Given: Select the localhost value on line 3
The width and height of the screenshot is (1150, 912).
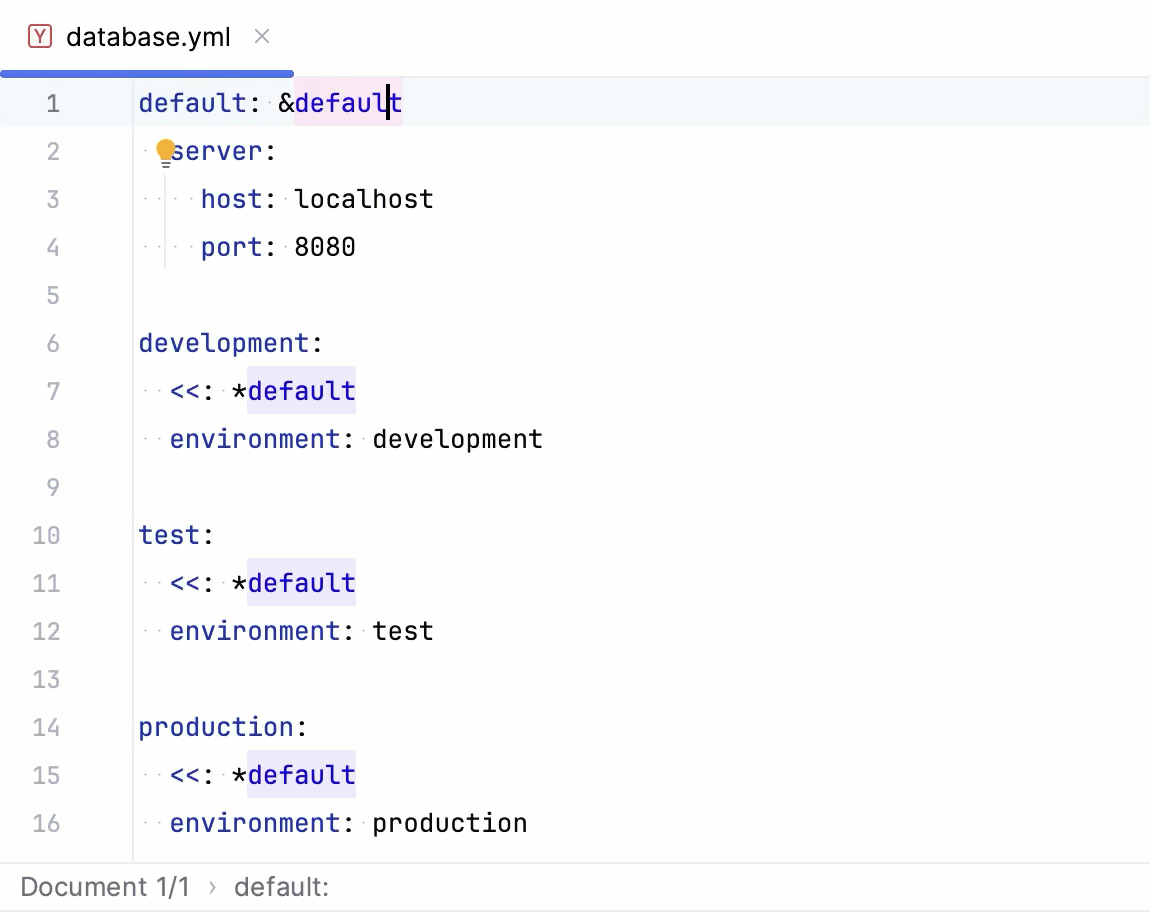Looking at the screenshot, I should (x=363, y=199).
